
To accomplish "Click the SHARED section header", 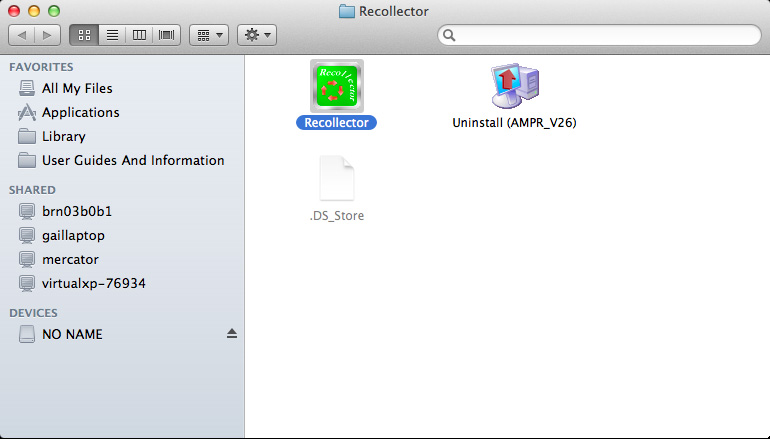I will pos(32,190).
